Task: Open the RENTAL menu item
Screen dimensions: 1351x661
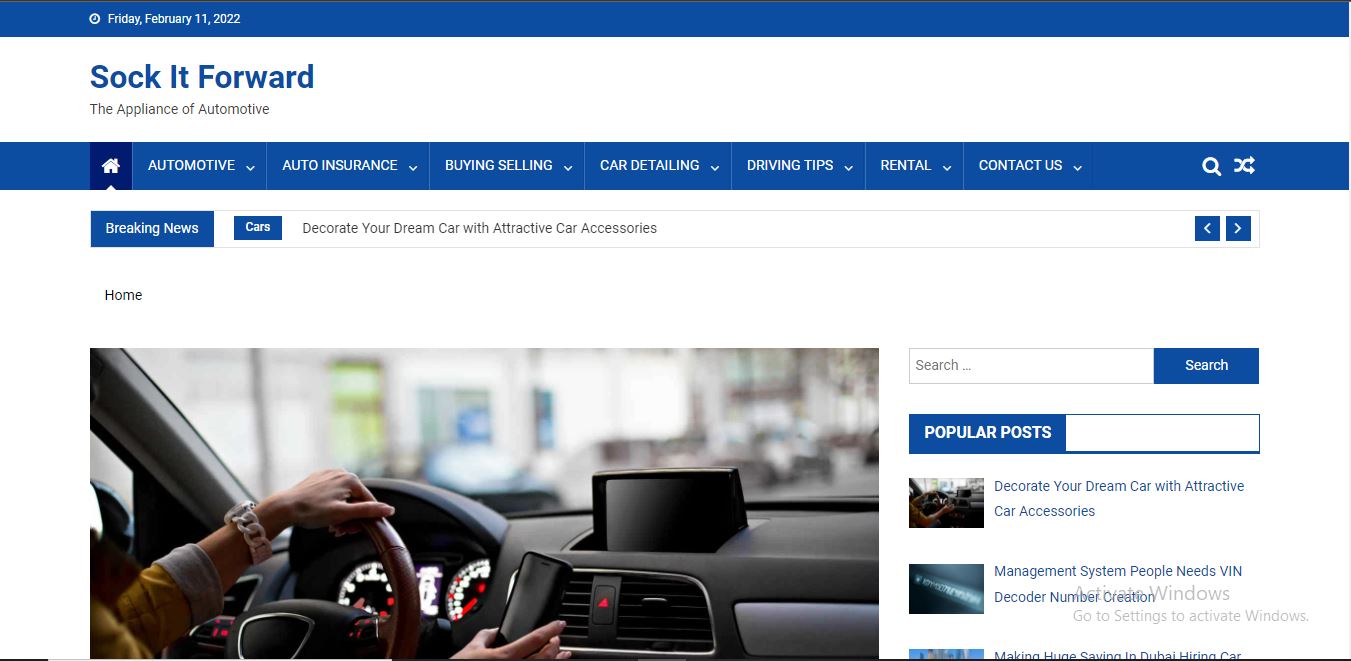Action: point(906,166)
